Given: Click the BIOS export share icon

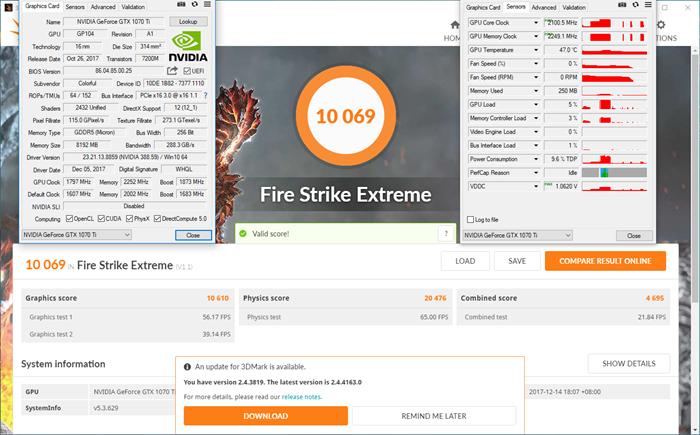Looking at the screenshot, I should point(172,71).
